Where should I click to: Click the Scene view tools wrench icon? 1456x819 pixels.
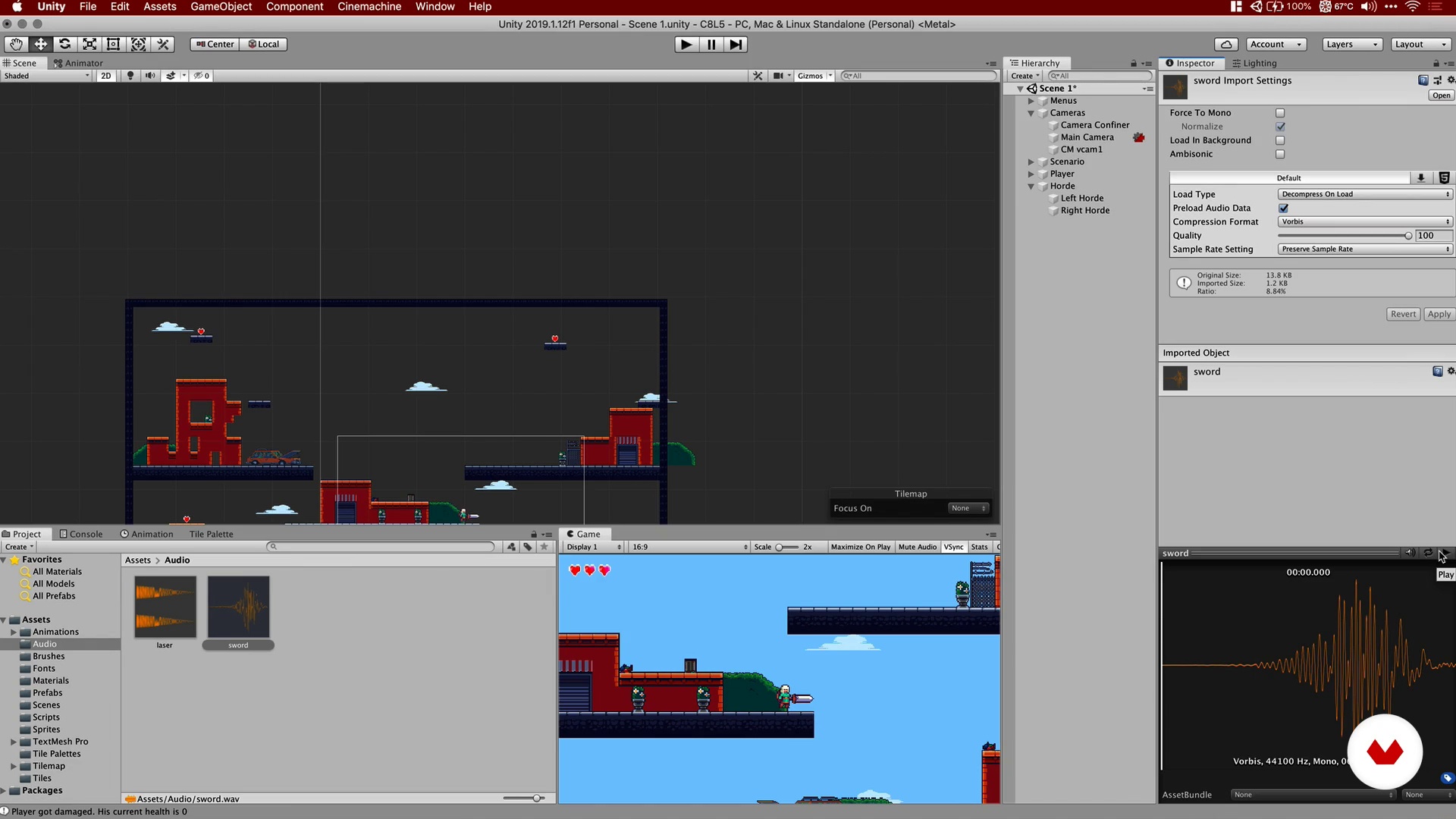tap(758, 76)
